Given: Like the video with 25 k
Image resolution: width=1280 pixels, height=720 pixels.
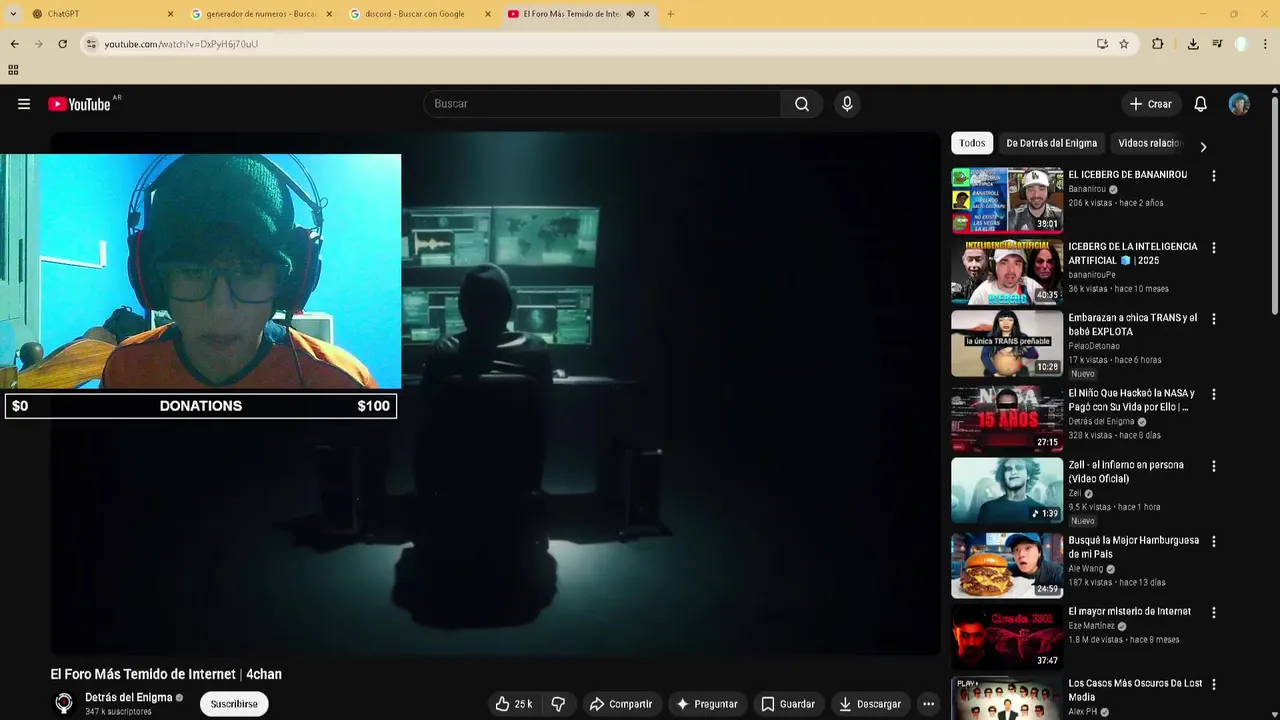Looking at the screenshot, I should [514, 704].
